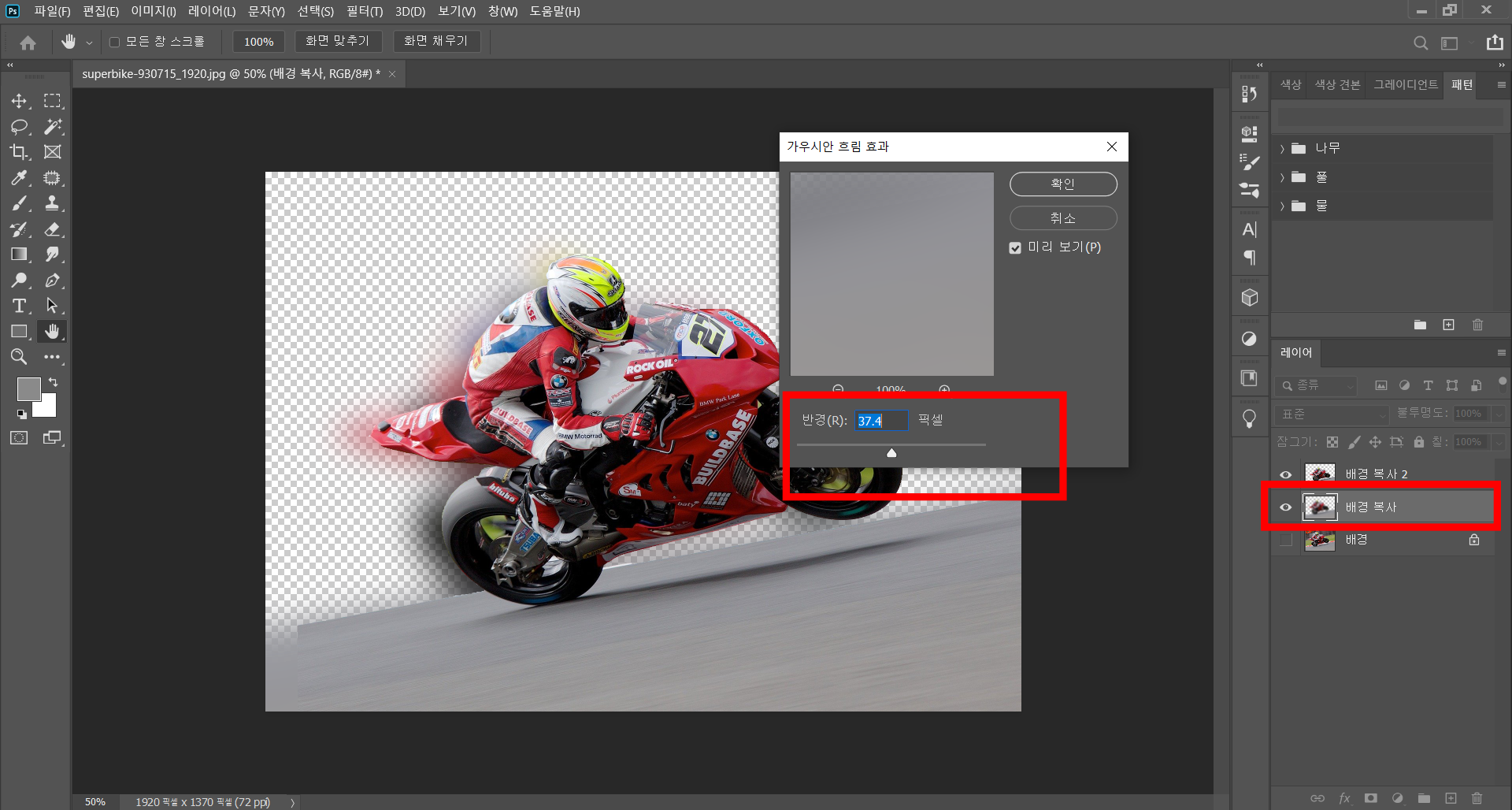Toggle lock position icon
Screen dimensions: 1512x810
coord(1375,442)
